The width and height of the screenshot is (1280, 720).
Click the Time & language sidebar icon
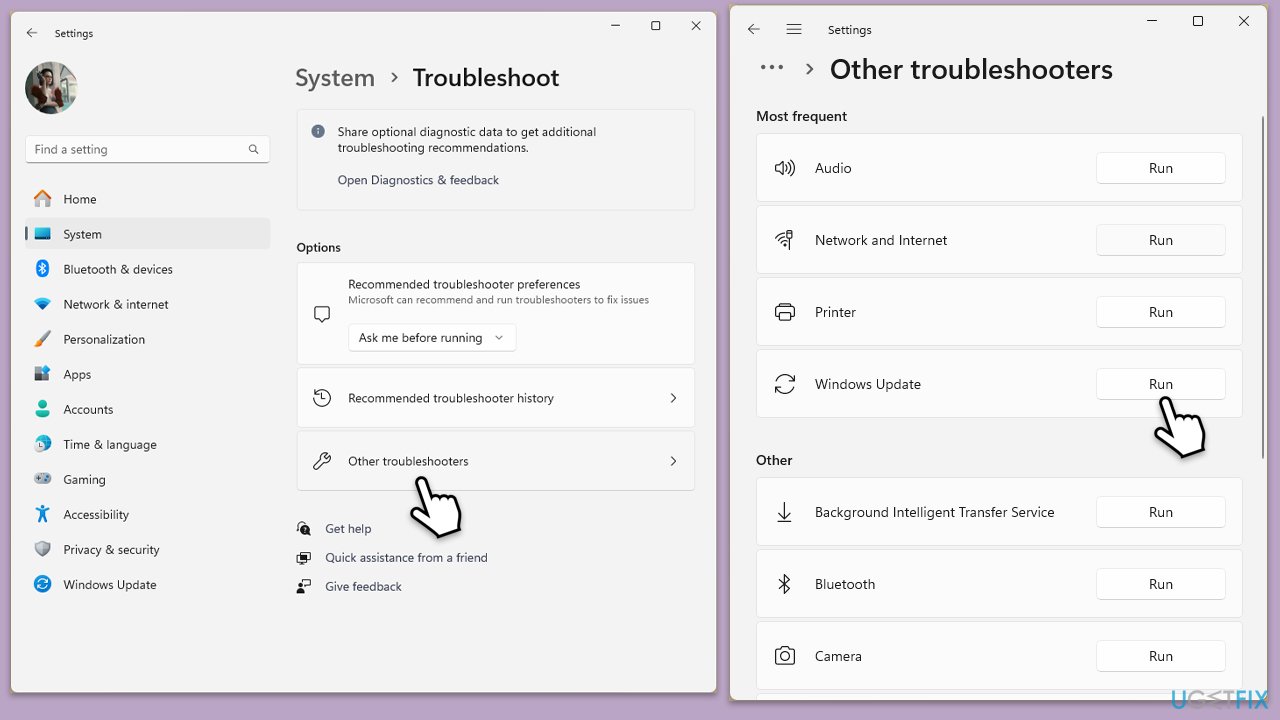click(42, 444)
